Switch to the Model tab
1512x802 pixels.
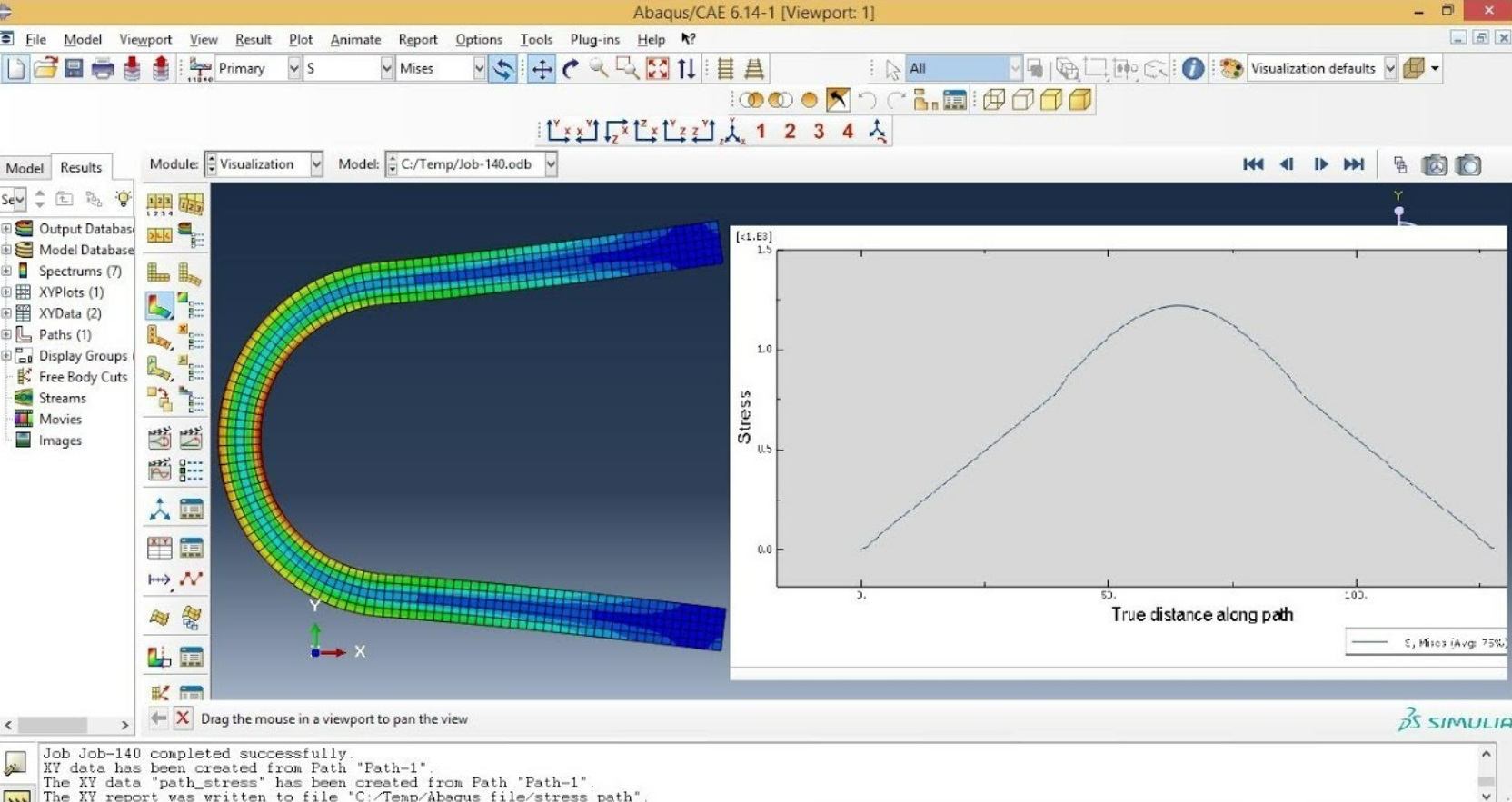click(25, 168)
